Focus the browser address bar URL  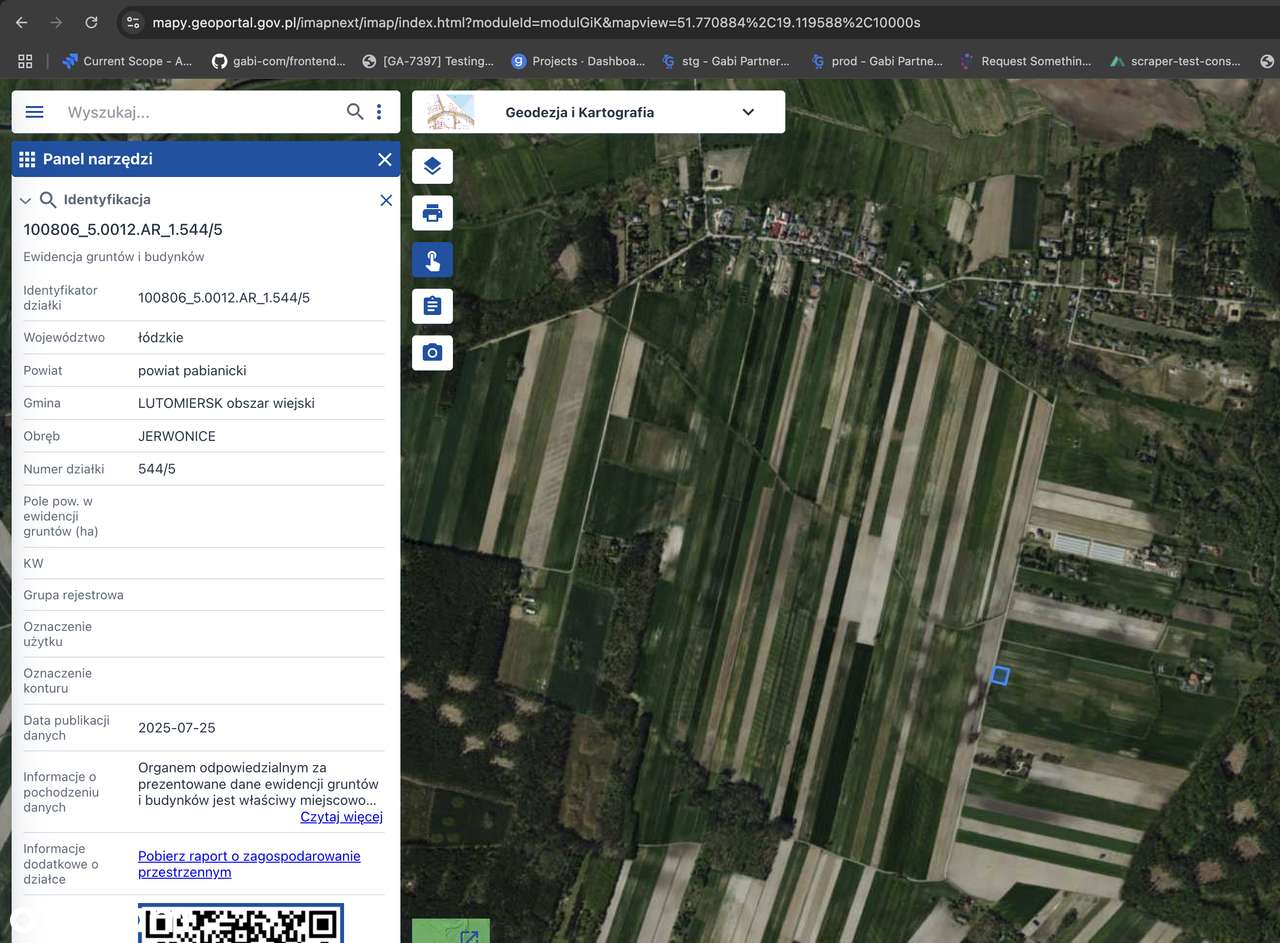536,22
